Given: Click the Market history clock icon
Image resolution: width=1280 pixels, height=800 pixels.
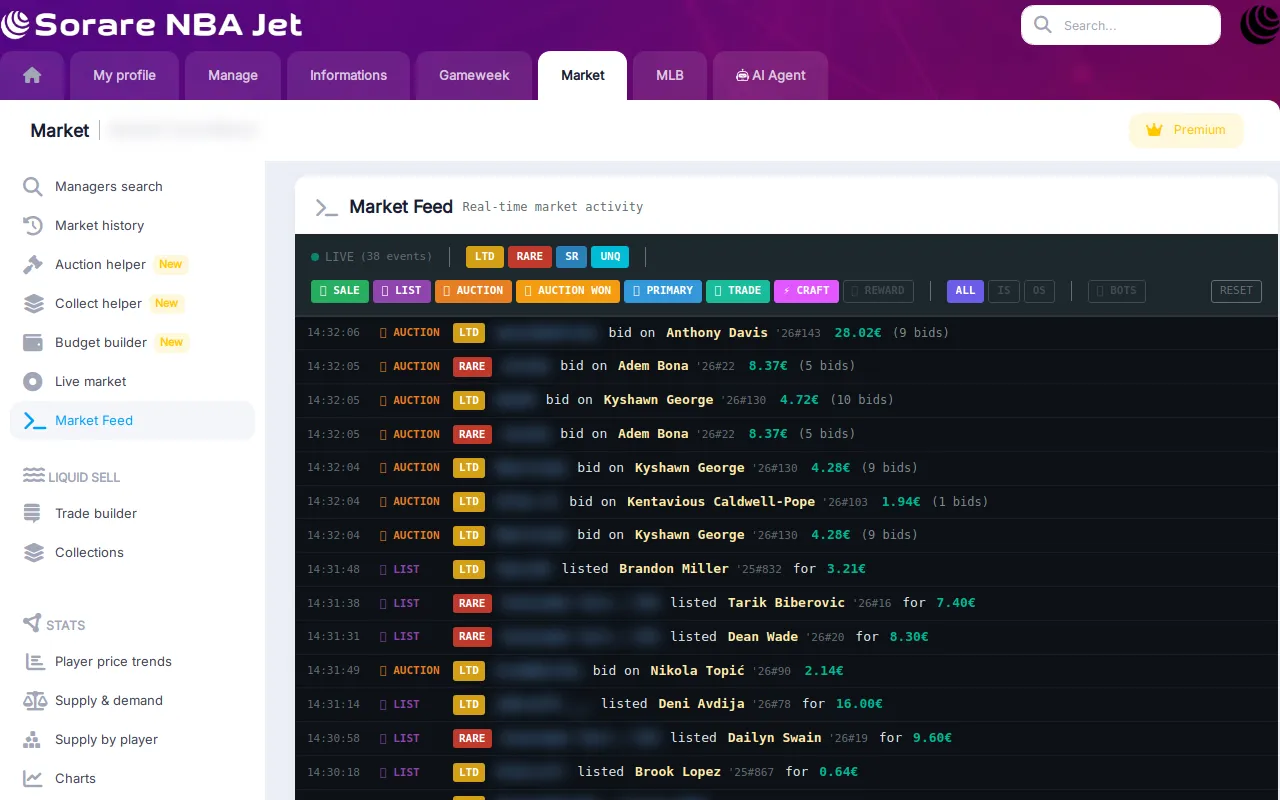Looking at the screenshot, I should pyautogui.click(x=33, y=226).
